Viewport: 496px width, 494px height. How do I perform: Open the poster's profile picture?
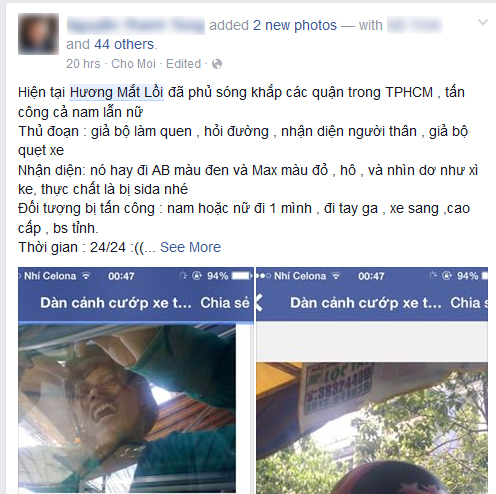[x=38, y=34]
